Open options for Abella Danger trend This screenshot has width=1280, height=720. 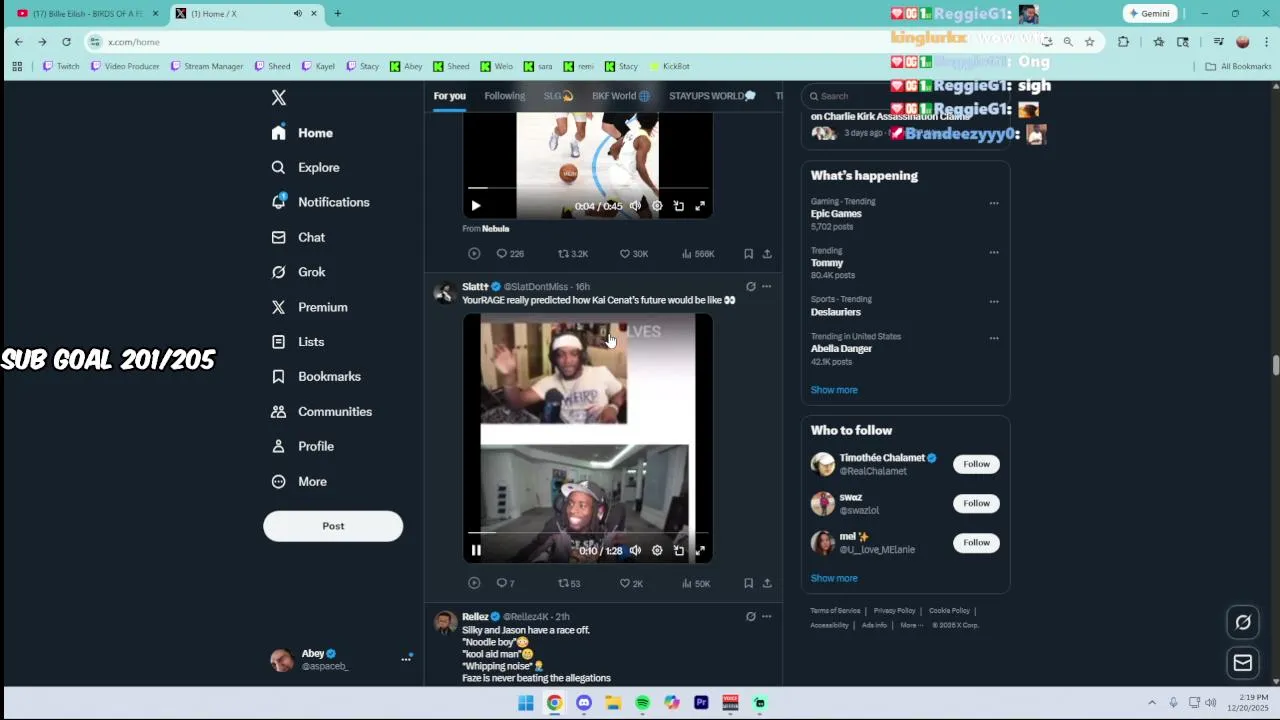994,338
